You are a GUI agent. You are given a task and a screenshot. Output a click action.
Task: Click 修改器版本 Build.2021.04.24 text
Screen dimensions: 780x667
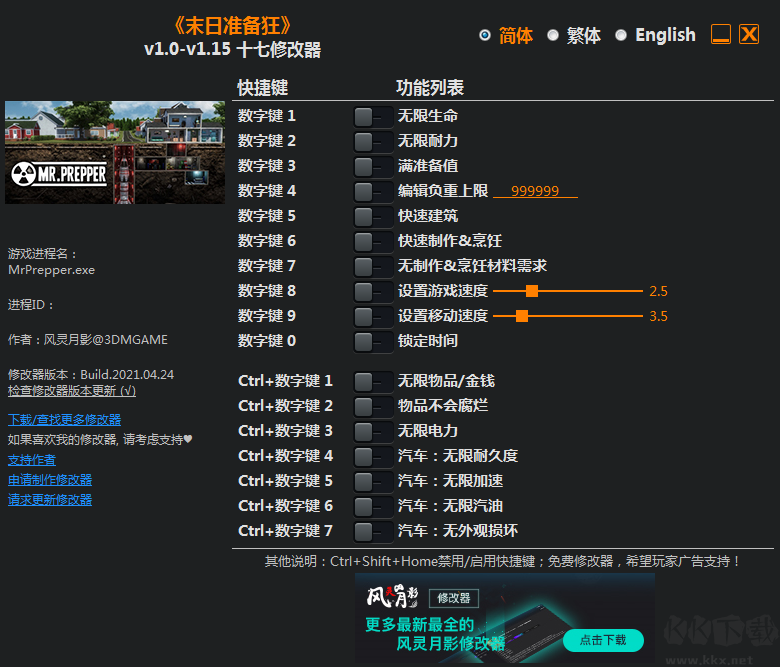pos(91,375)
